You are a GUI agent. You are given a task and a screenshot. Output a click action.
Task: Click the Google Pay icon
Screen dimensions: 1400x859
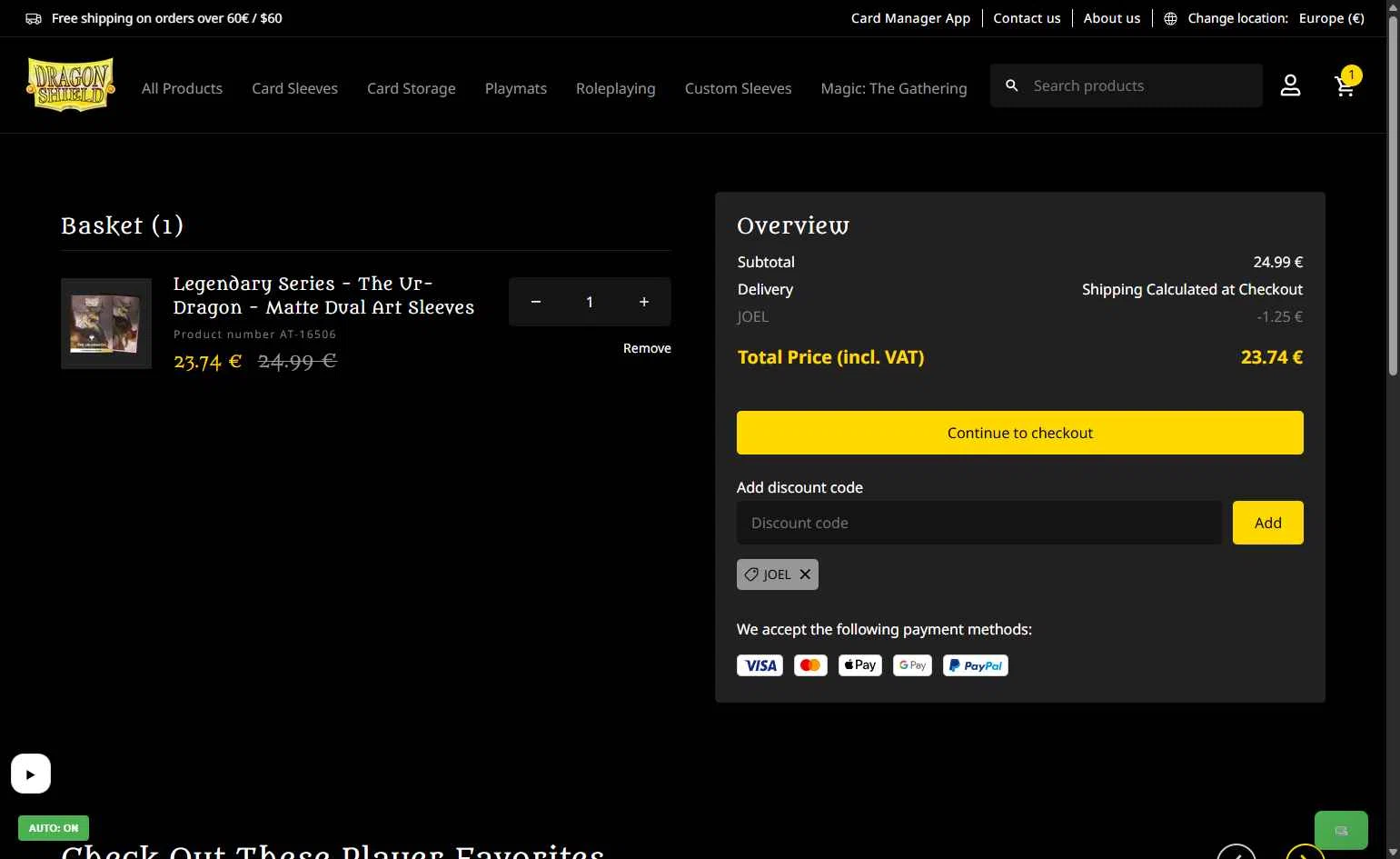(912, 665)
